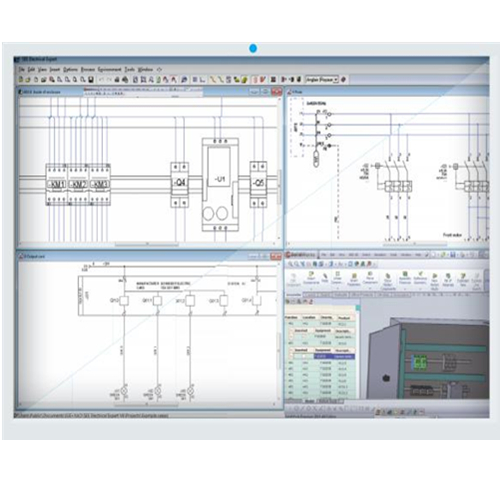The height and width of the screenshot is (500, 500).
Task: Click the horizontal scrollbar of enclosure window
Action: click(147, 244)
